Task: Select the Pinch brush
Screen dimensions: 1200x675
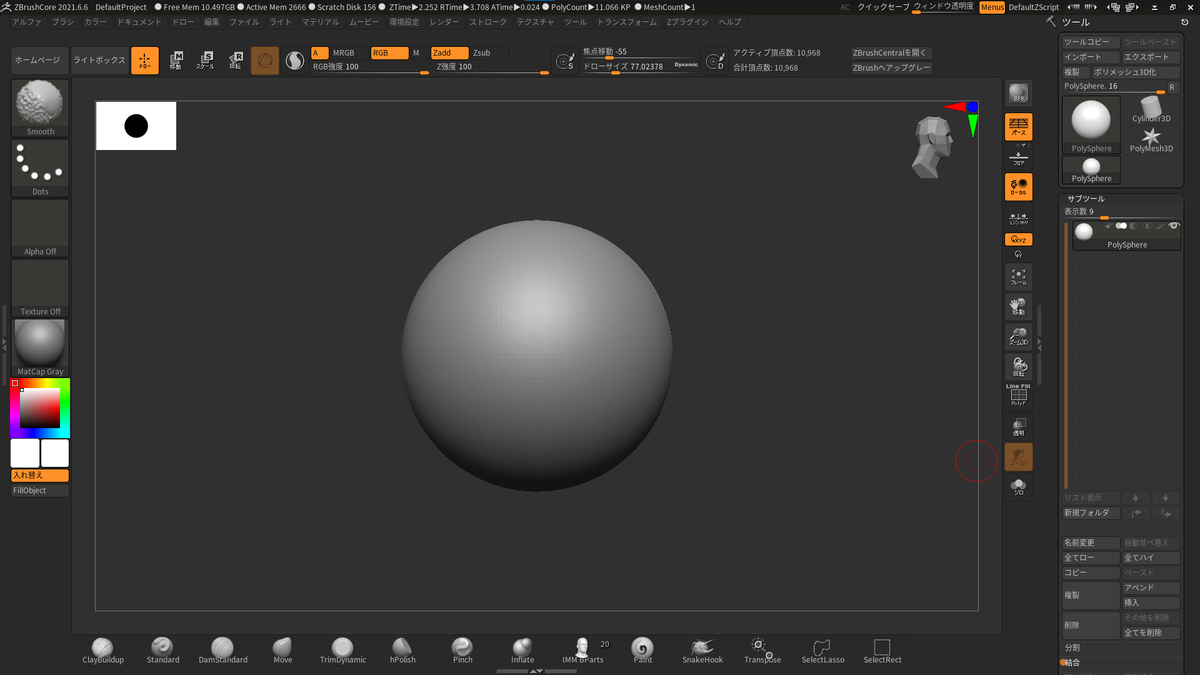Action: coord(462,650)
